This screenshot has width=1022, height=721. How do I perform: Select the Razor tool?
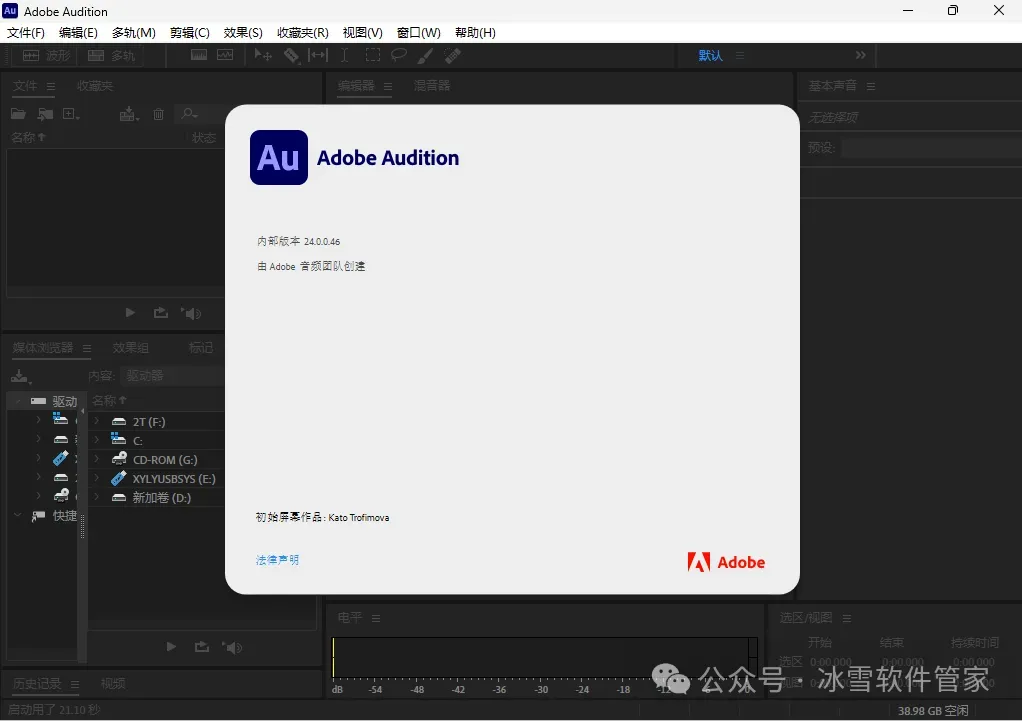pyautogui.click(x=291, y=56)
